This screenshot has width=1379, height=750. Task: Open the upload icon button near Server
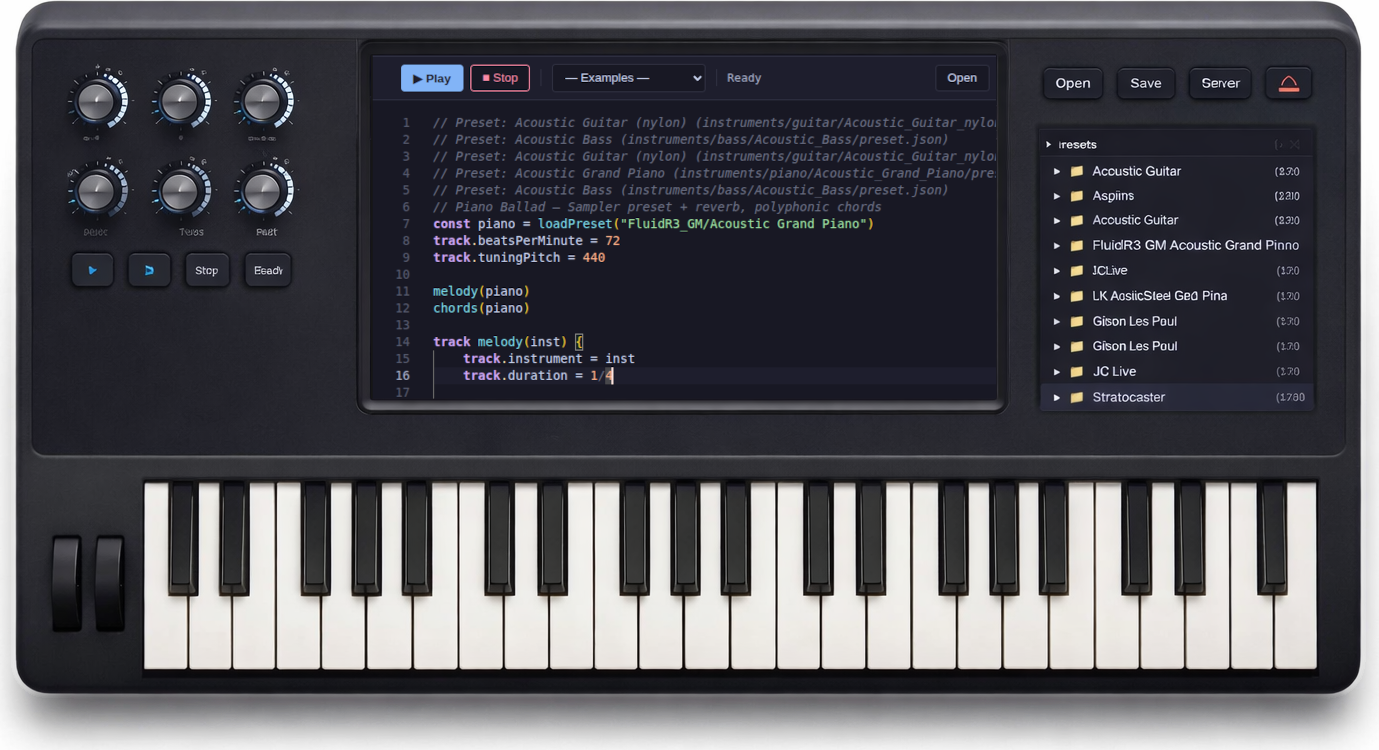point(1289,83)
